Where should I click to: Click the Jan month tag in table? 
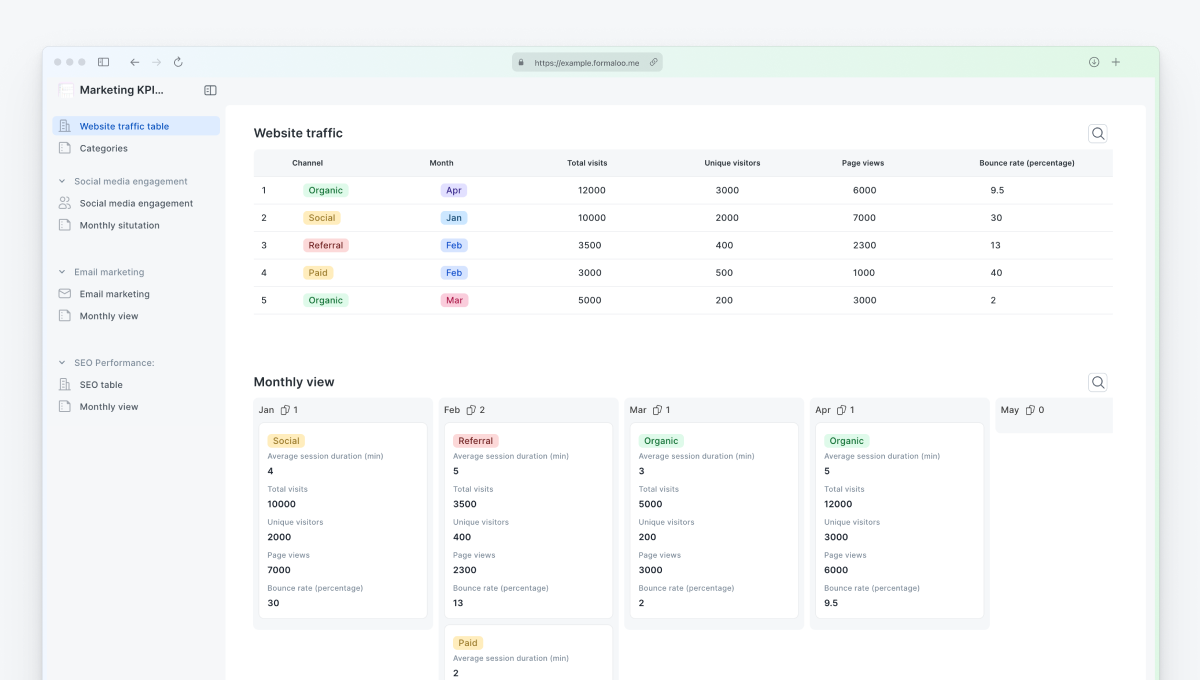click(454, 218)
